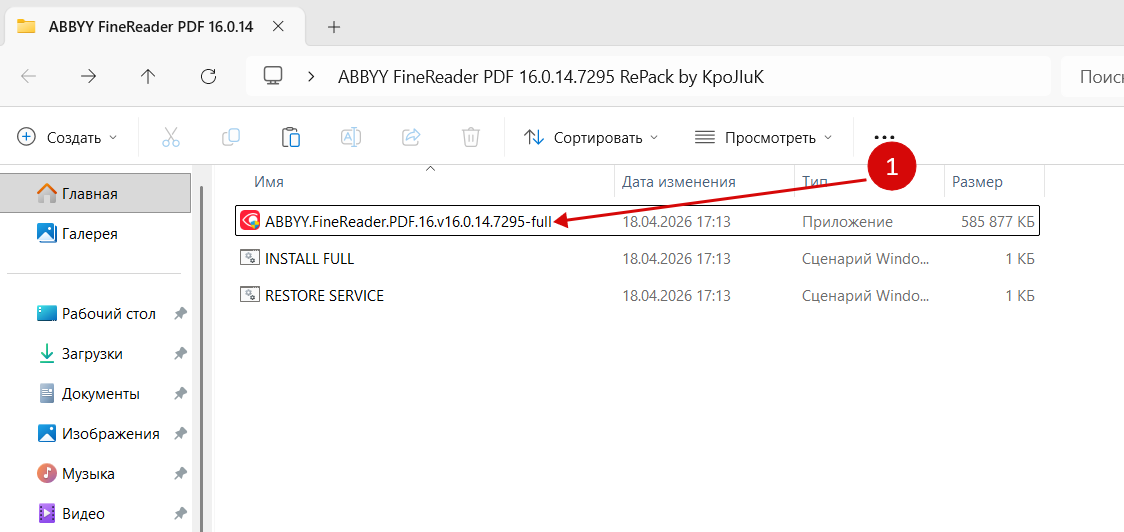Open new tab with plus button
The image size is (1124, 532).
point(333,27)
